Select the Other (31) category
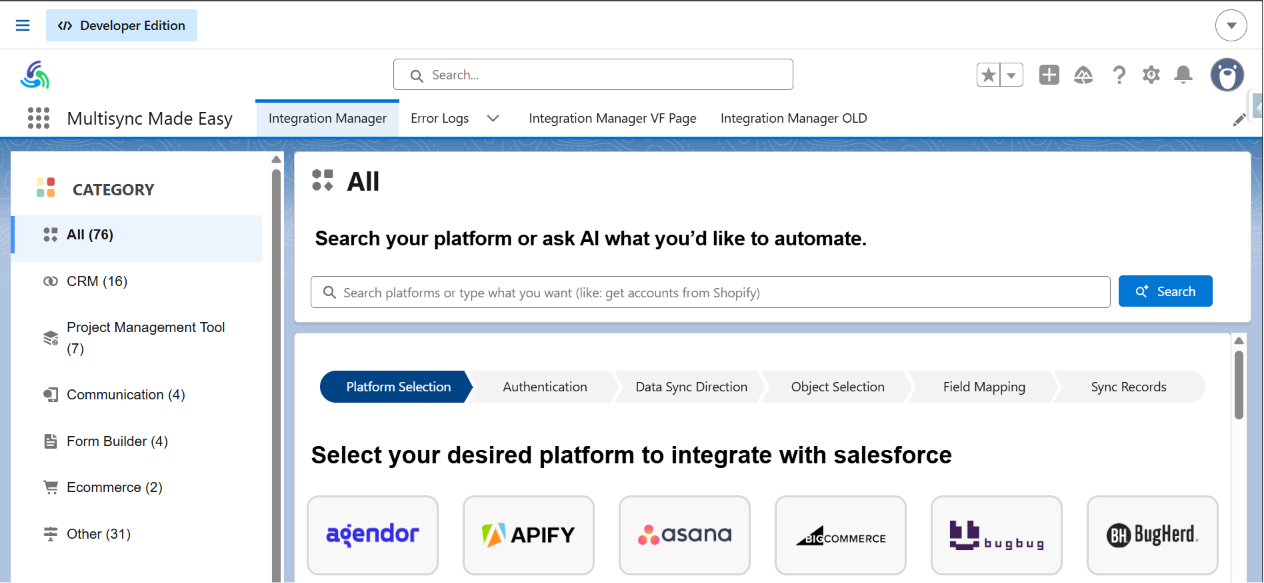The image size is (1264, 583). [137, 534]
